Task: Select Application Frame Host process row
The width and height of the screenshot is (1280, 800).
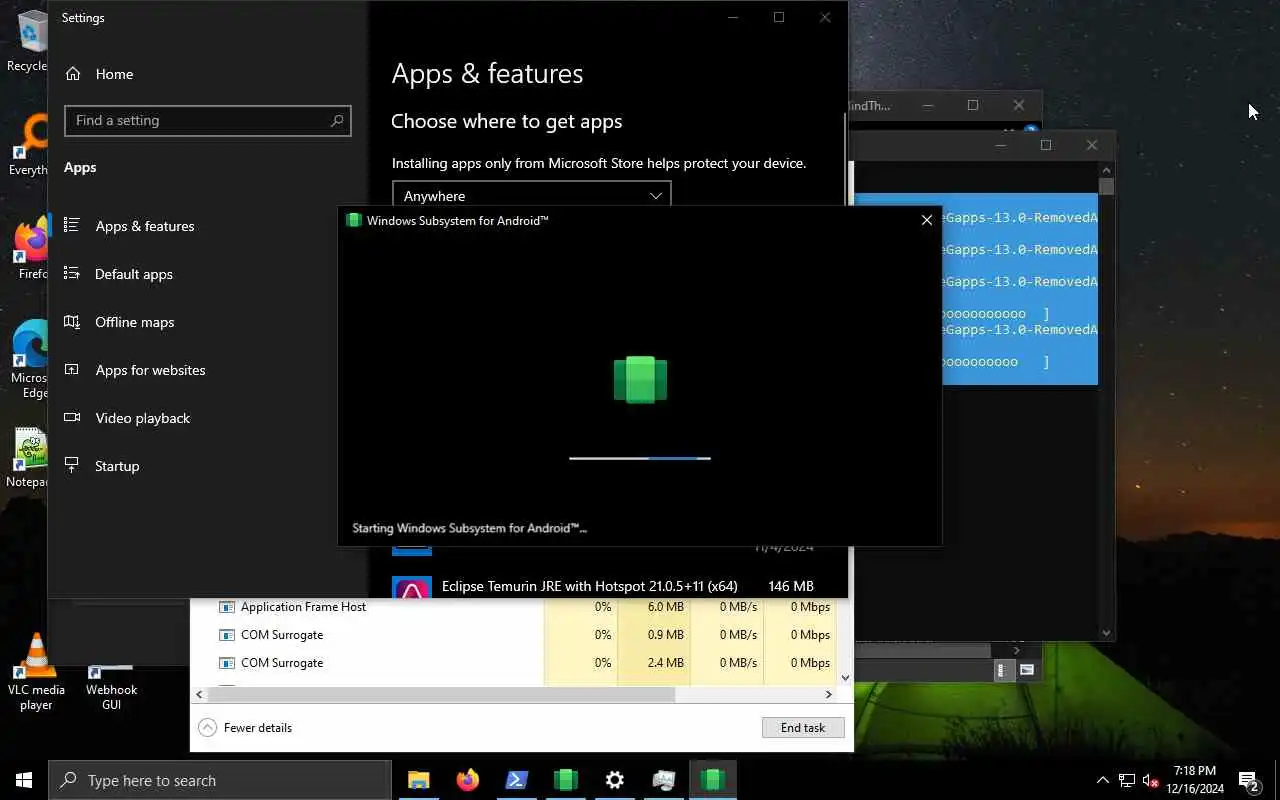Action: tap(515, 607)
